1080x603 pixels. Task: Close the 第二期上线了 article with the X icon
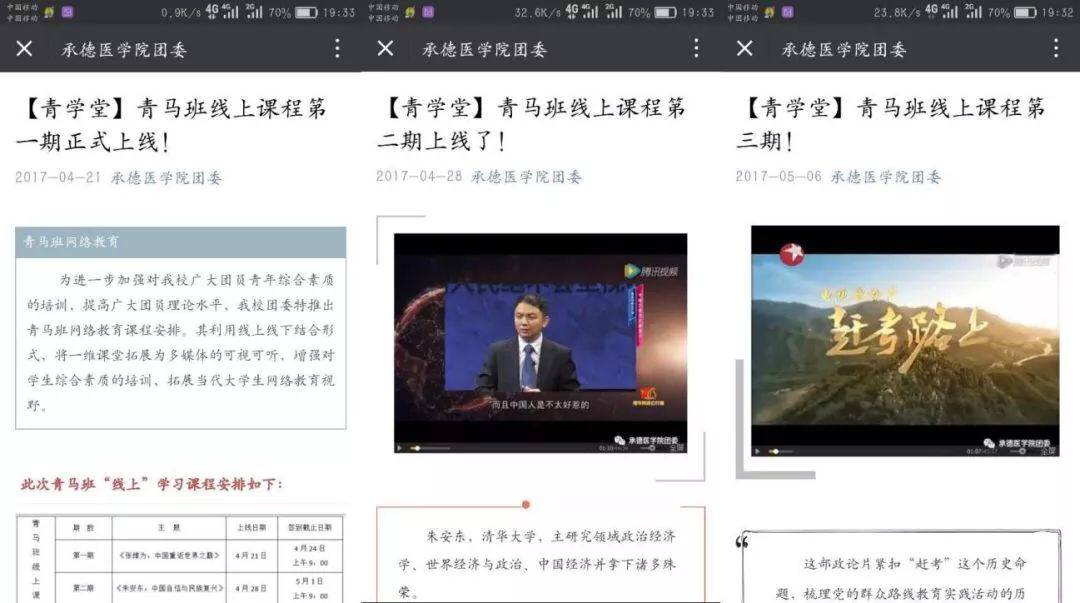tap(385, 48)
